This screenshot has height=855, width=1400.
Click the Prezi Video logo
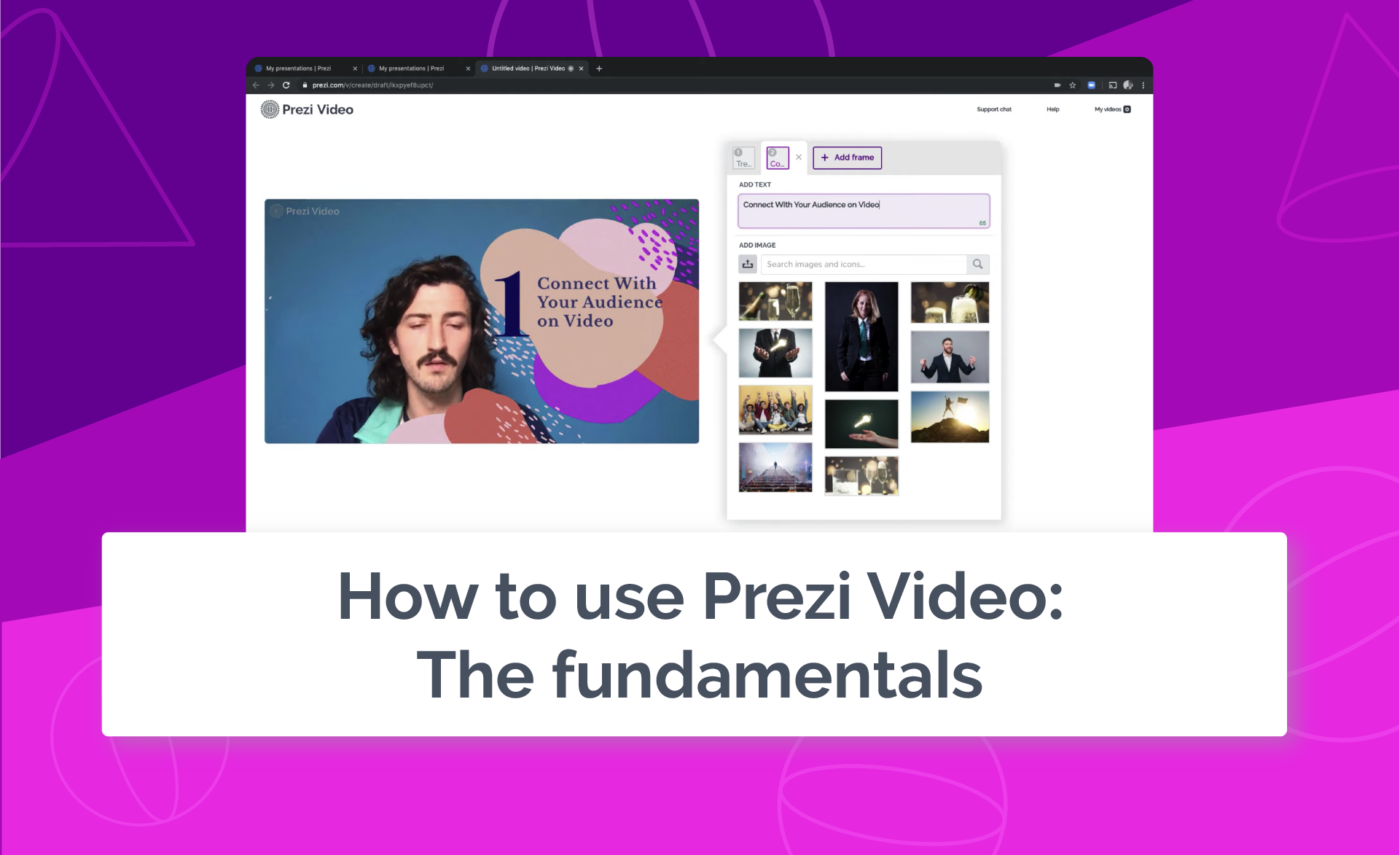coord(307,109)
